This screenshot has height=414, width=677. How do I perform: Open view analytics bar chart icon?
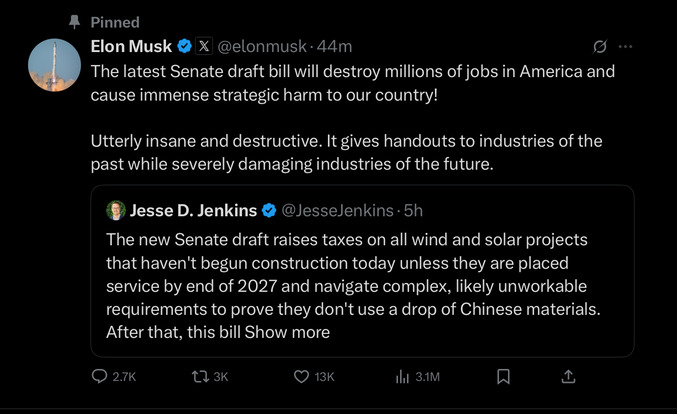[x=404, y=376]
